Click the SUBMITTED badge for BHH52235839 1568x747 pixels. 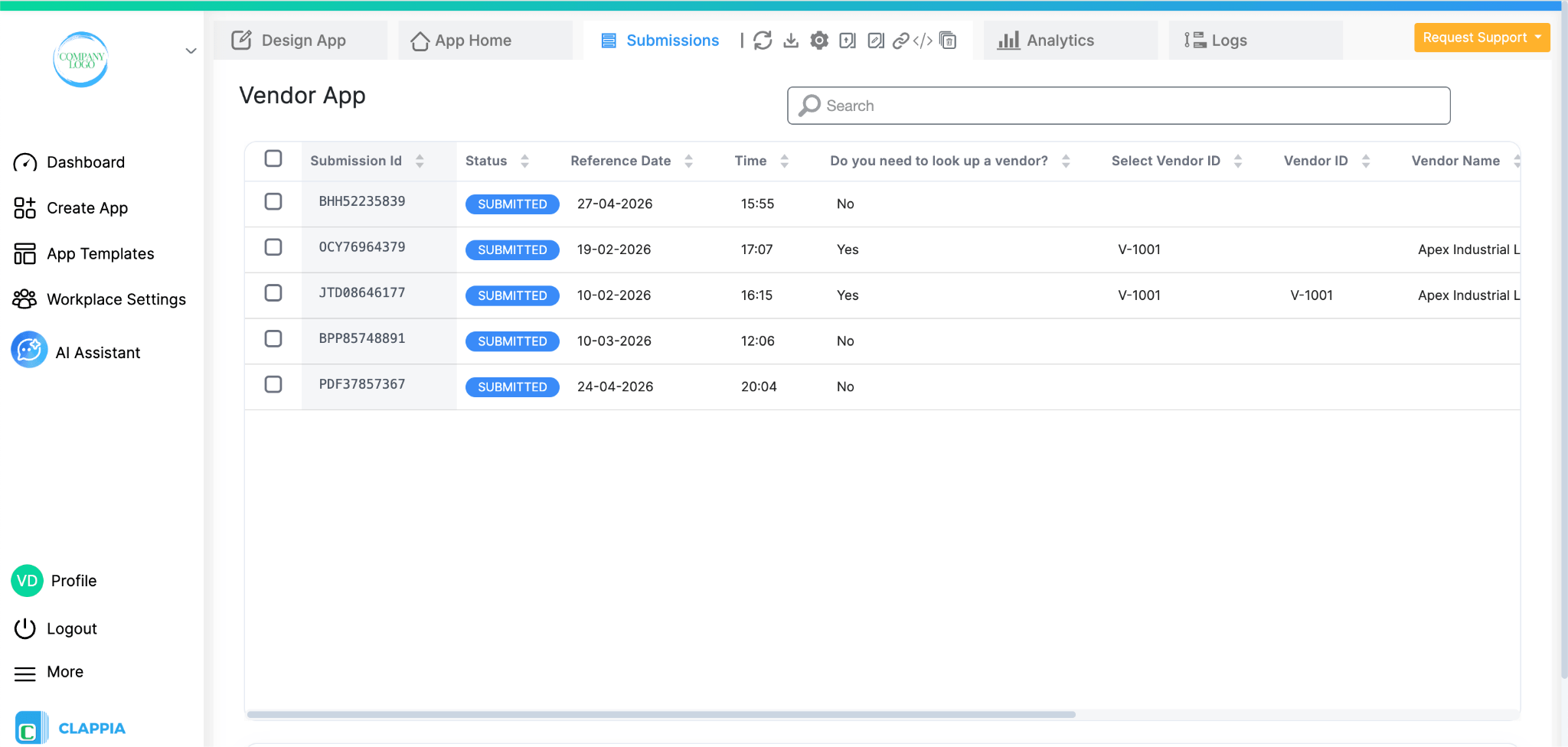(x=512, y=204)
